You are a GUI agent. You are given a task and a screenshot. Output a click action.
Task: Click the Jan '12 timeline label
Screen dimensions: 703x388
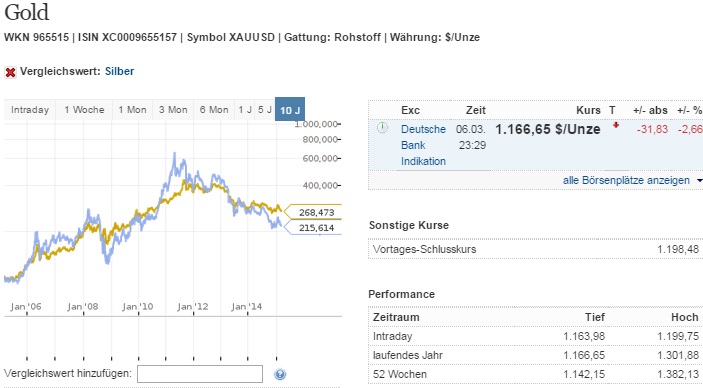(192, 306)
